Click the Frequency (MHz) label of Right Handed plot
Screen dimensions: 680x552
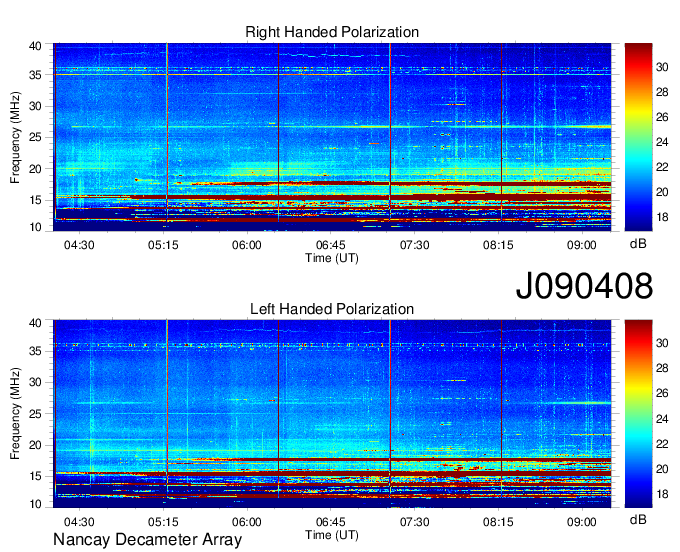pos(15,137)
